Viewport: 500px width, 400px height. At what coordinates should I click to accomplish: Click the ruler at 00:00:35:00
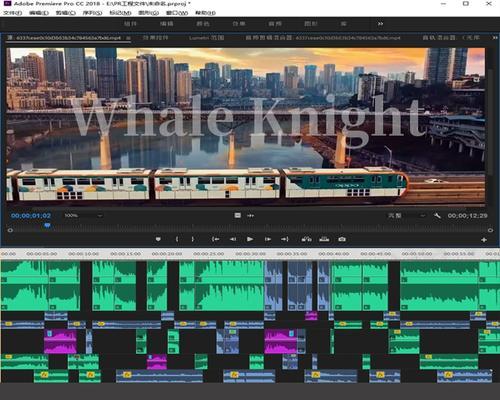[292, 254]
